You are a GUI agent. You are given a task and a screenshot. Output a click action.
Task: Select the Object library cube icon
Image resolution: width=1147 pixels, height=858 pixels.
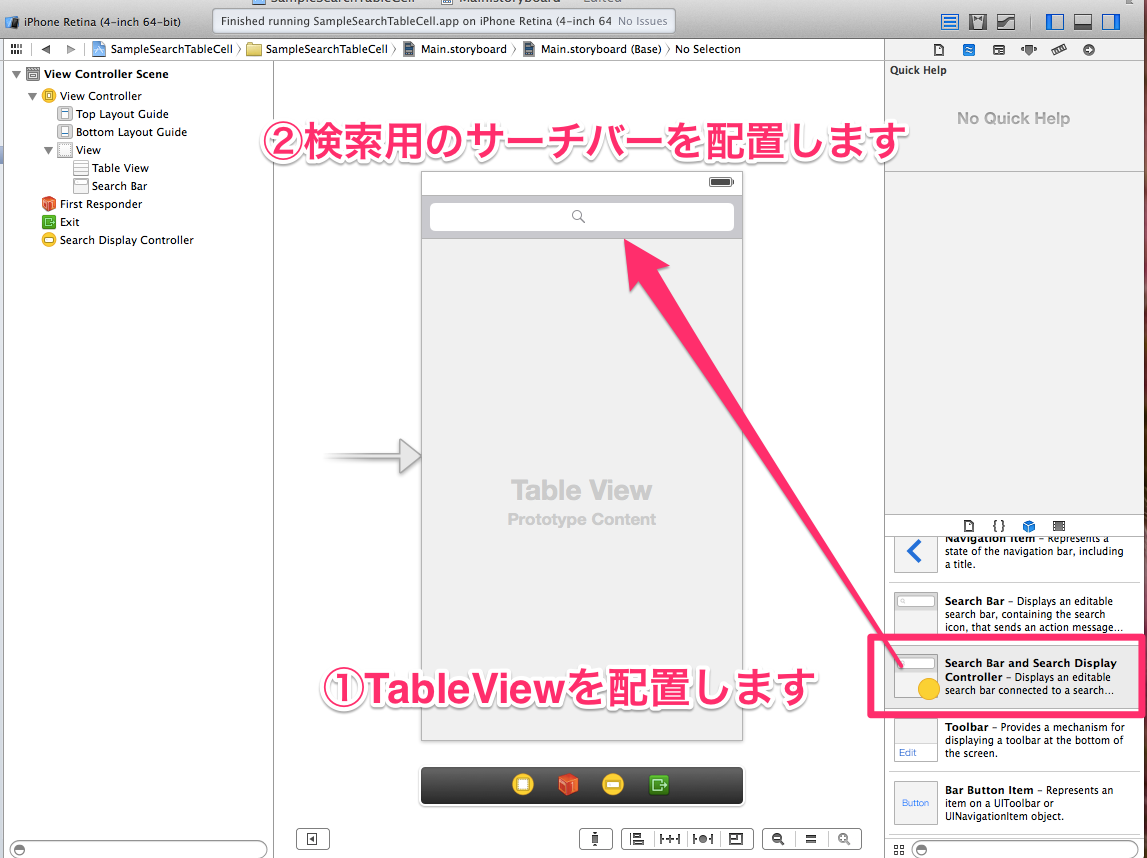(x=1029, y=525)
